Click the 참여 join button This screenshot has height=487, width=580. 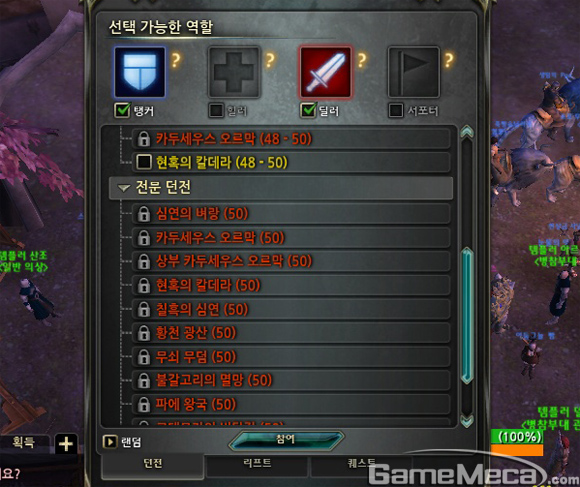tap(286, 440)
